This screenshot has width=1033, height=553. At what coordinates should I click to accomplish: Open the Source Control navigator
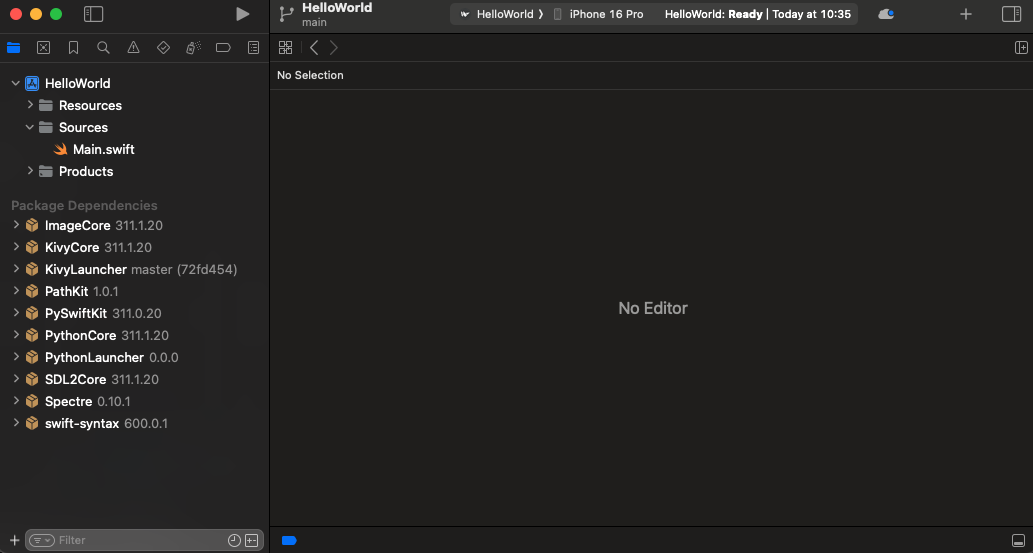pyautogui.click(x=43, y=47)
